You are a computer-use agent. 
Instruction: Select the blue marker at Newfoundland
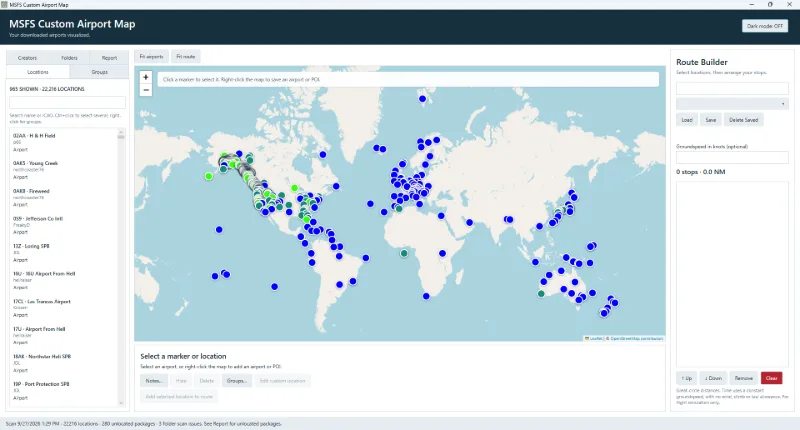click(336, 186)
